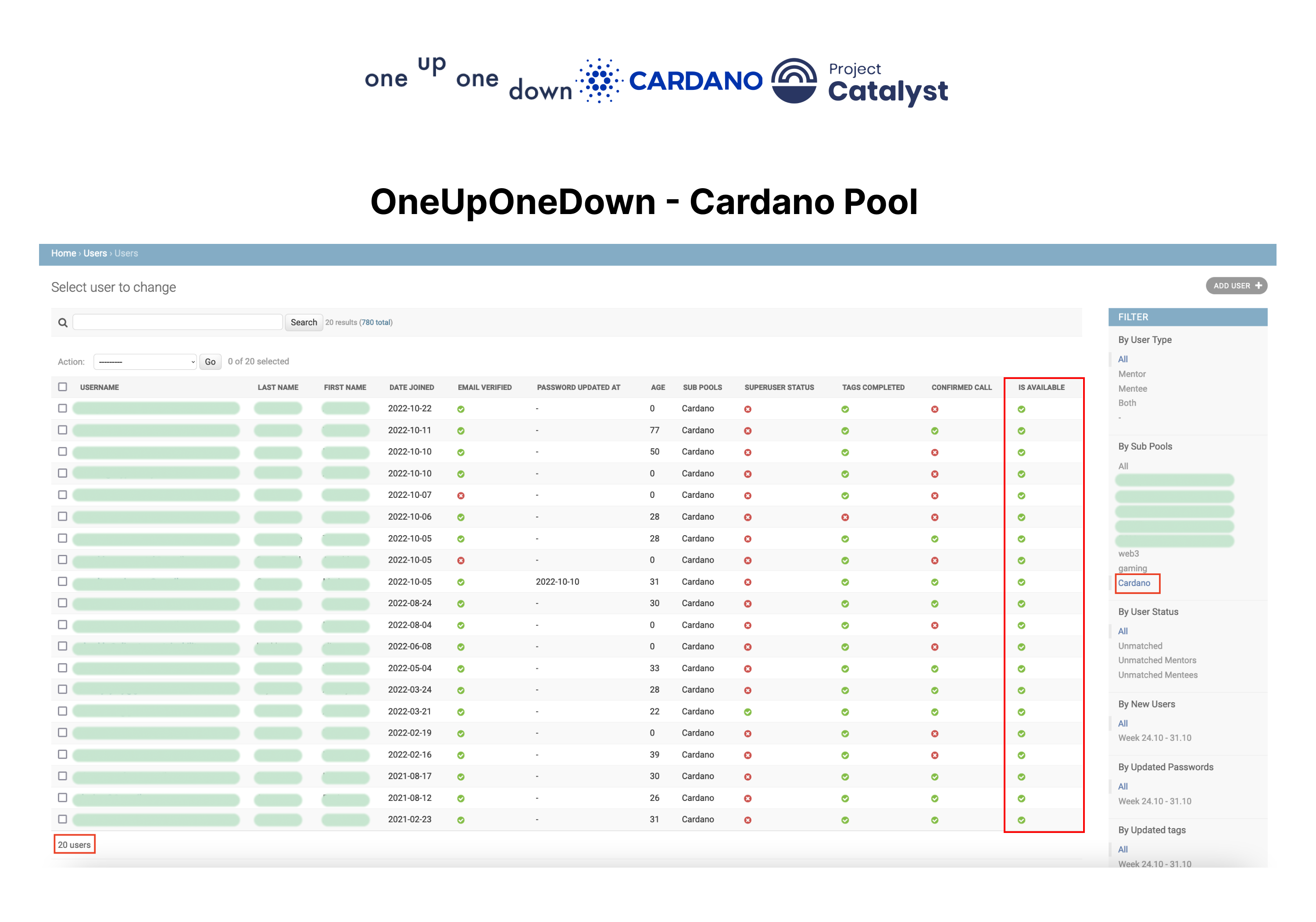This screenshot has height=922, width=1316.
Task: Click green is-available icon in 2022-03-21 row
Action: [1021, 712]
